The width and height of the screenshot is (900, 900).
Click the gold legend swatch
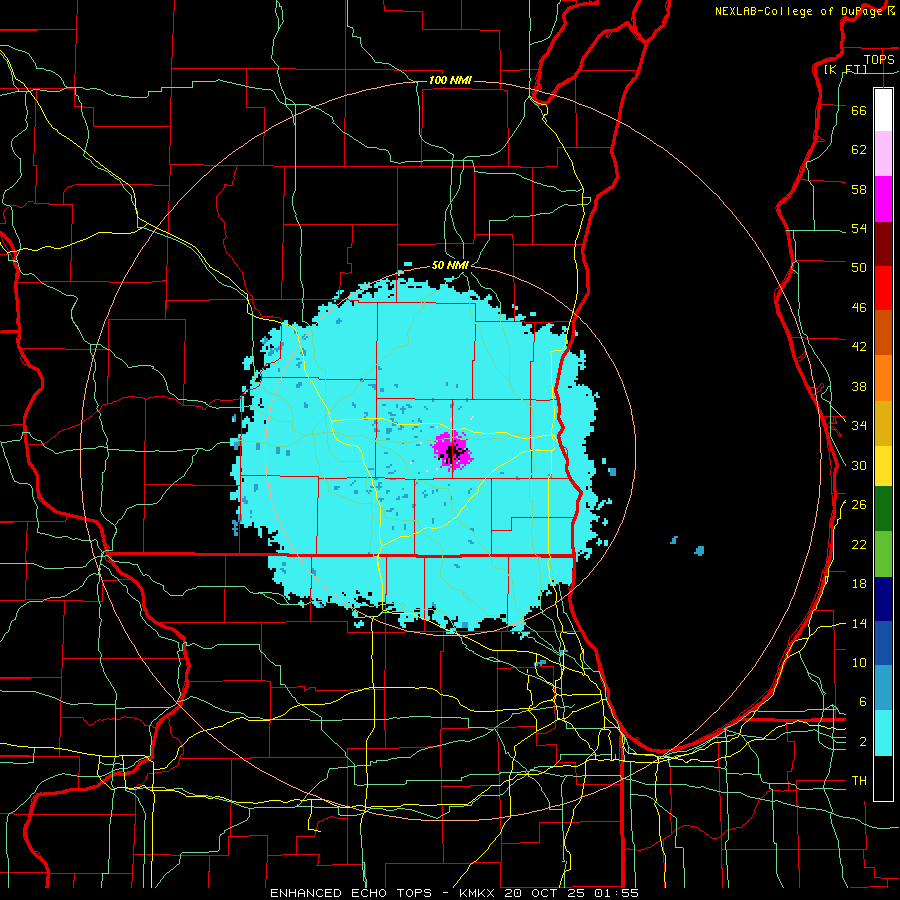(883, 423)
